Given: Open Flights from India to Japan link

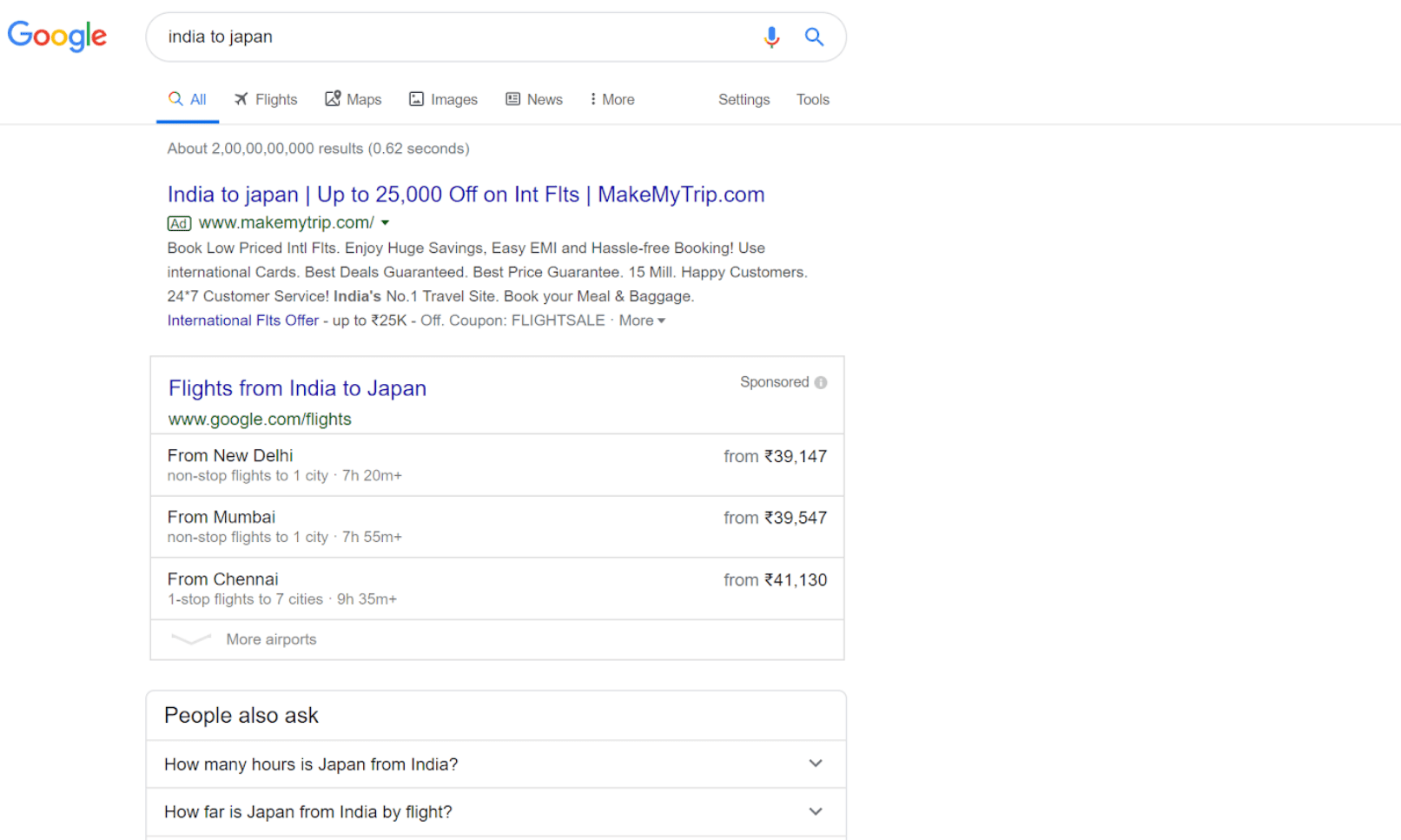Looking at the screenshot, I should 297,388.
